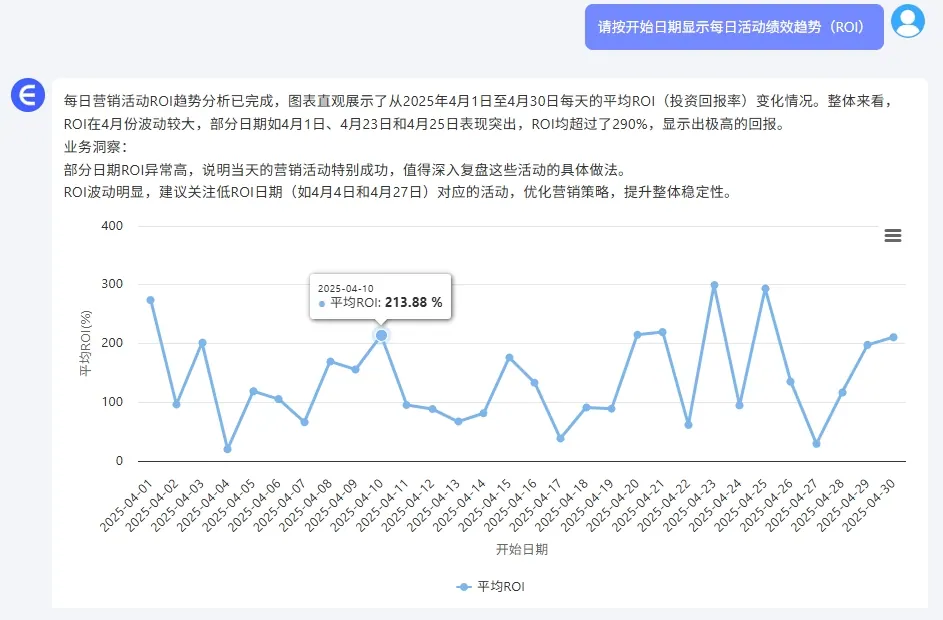The image size is (943, 620).
Task: Click the 2025-04-01 data point on line
Action: [150, 300]
